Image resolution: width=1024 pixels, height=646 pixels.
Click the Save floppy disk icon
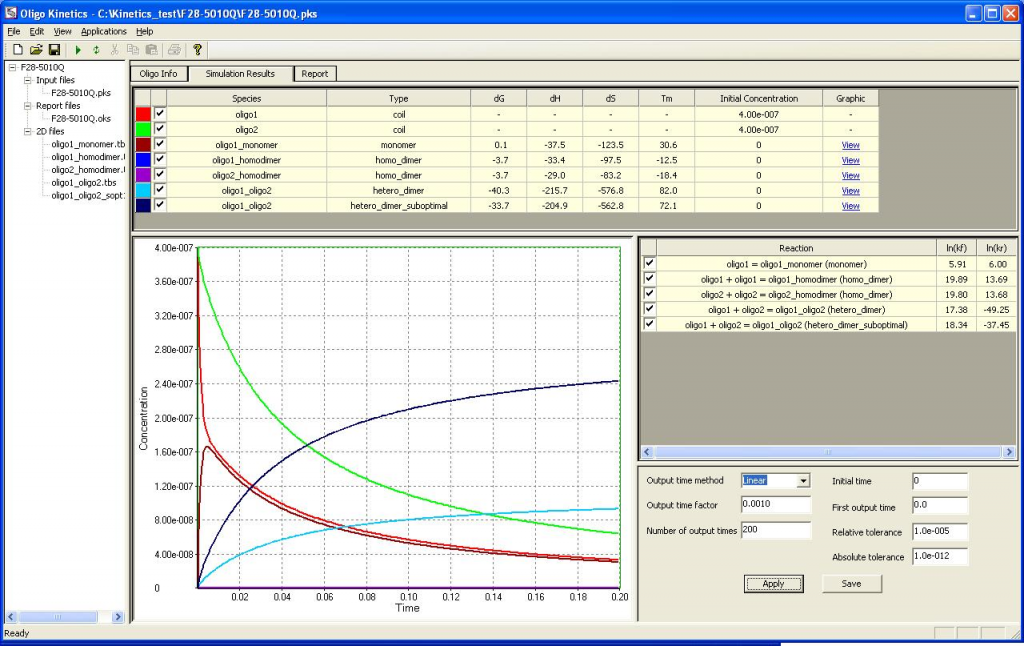(x=54, y=49)
